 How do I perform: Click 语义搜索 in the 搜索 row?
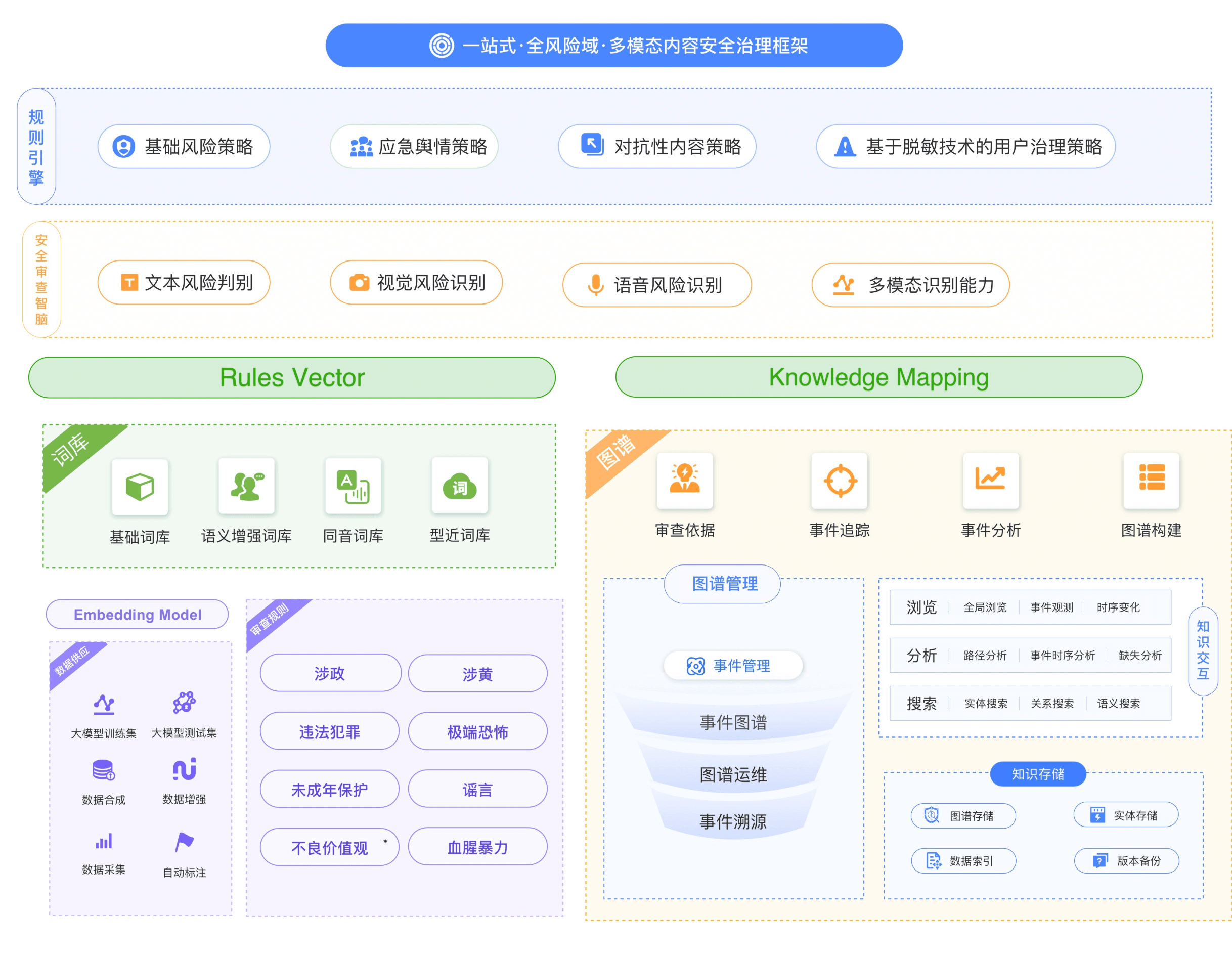pyautogui.click(x=1119, y=703)
